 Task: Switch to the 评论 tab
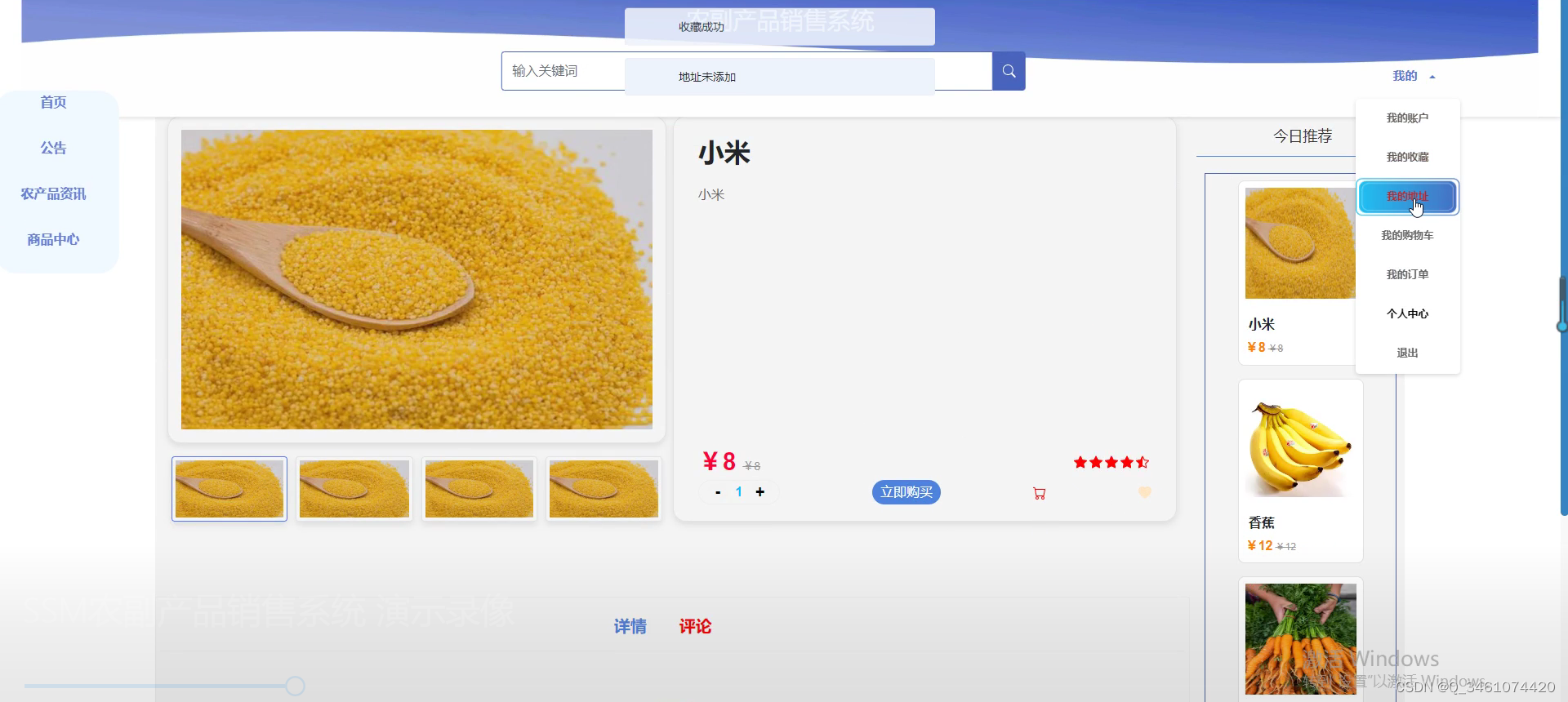pos(695,626)
